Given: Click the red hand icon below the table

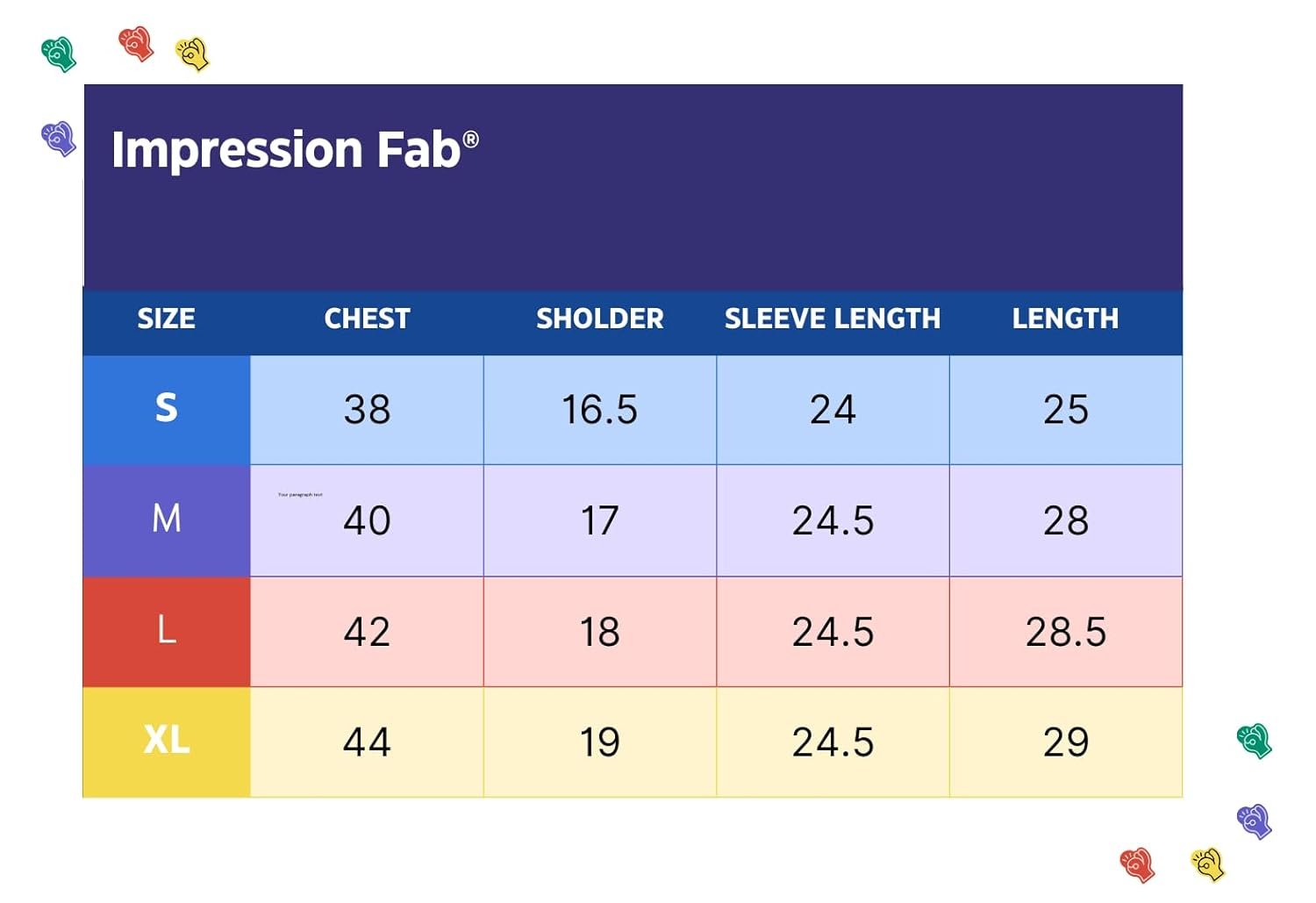Looking at the screenshot, I should (1138, 864).
